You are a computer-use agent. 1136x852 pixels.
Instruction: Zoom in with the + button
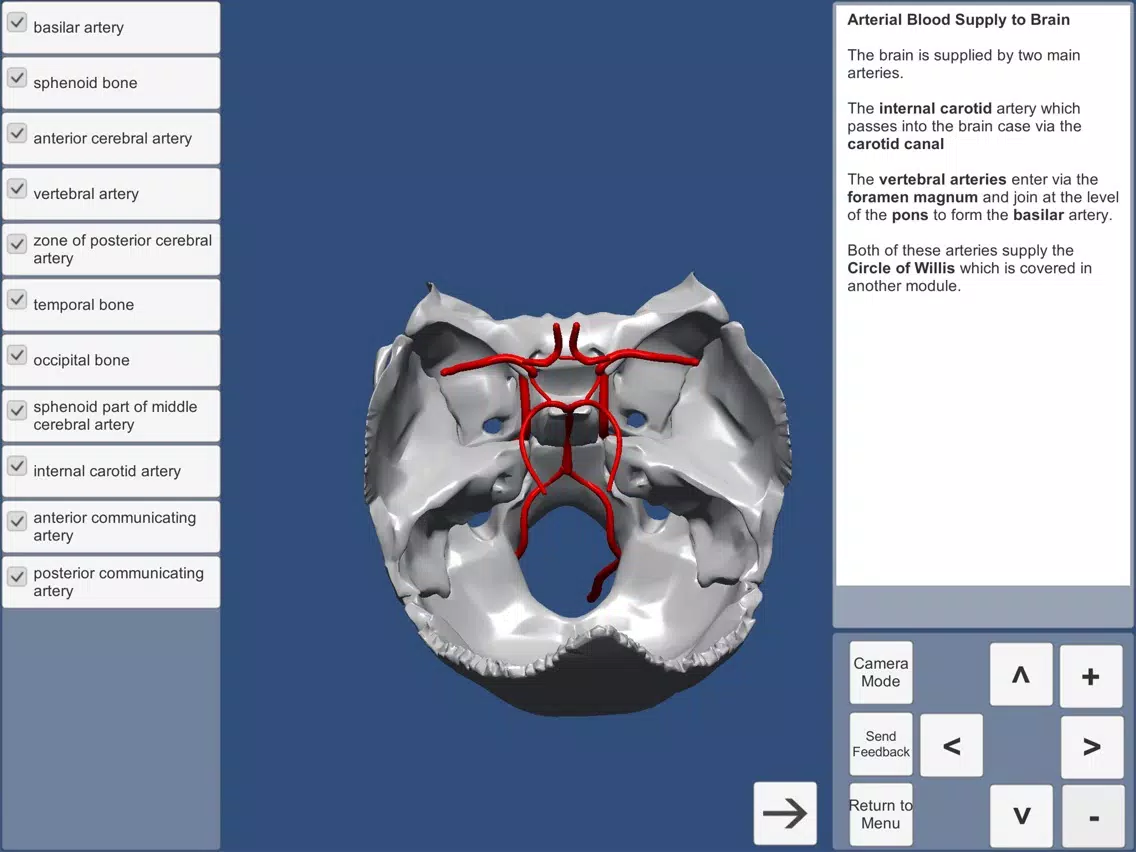(x=1091, y=674)
